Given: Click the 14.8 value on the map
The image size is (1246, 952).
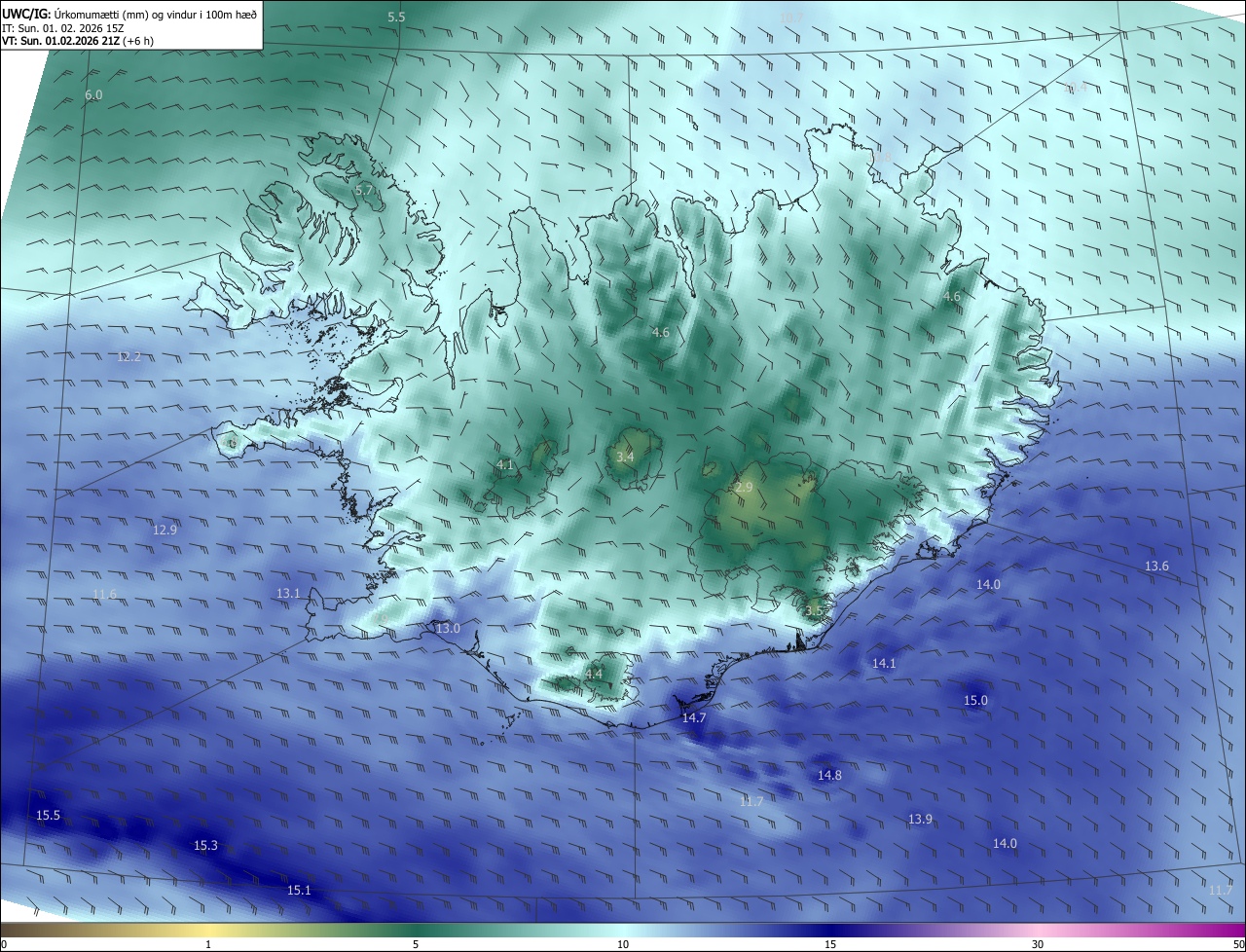Looking at the screenshot, I should point(829,776).
